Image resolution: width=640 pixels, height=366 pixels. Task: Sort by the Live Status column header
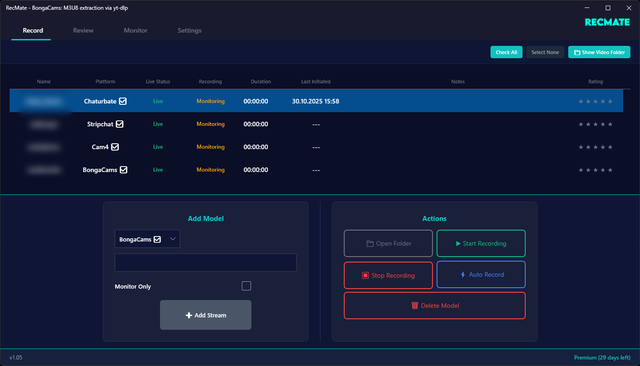158,82
